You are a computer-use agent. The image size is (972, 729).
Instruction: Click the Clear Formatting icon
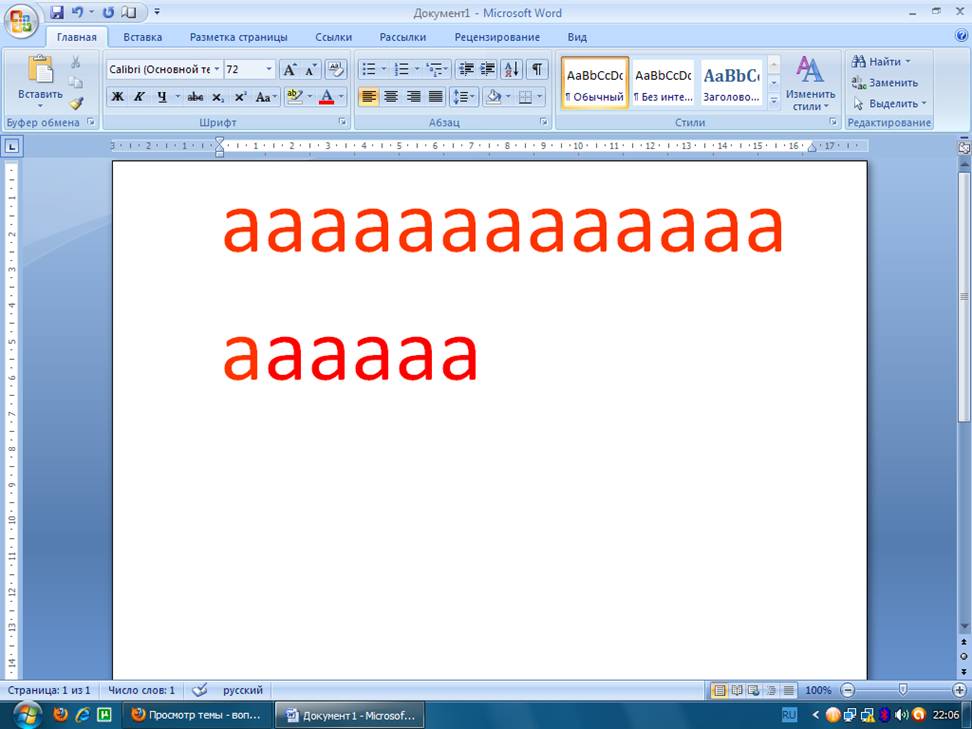[336, 69]
